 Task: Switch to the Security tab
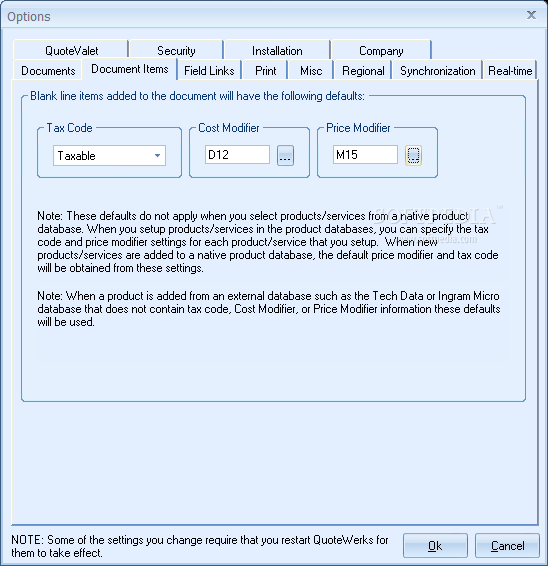176,50
